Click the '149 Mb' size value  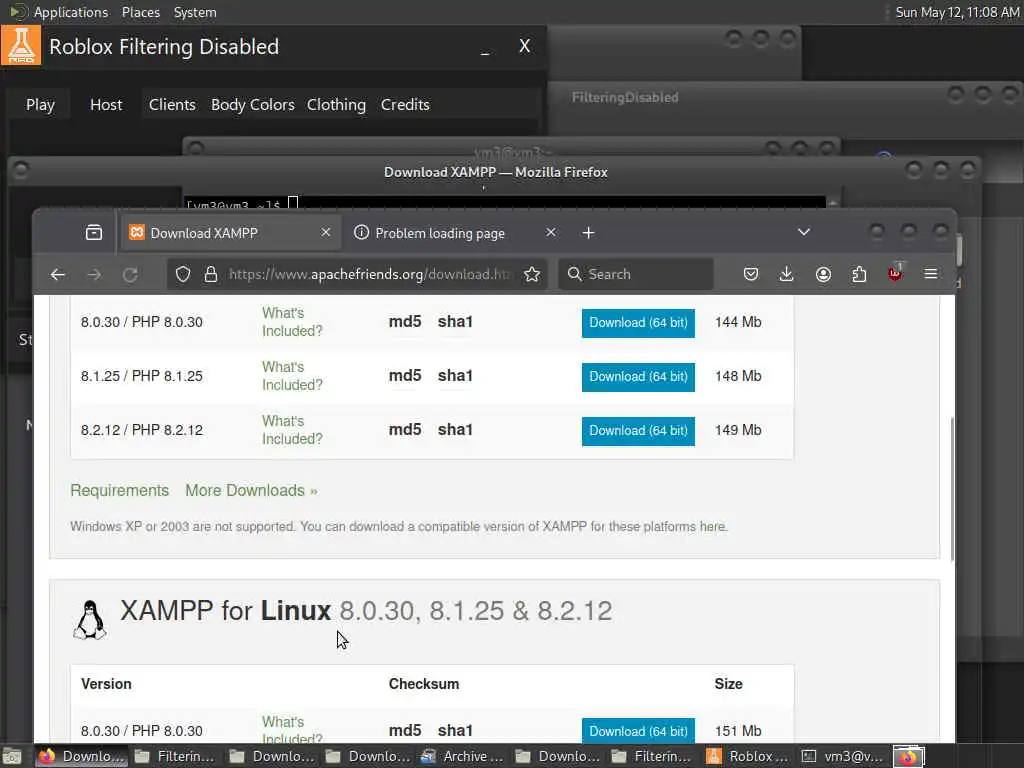[738, 430]
